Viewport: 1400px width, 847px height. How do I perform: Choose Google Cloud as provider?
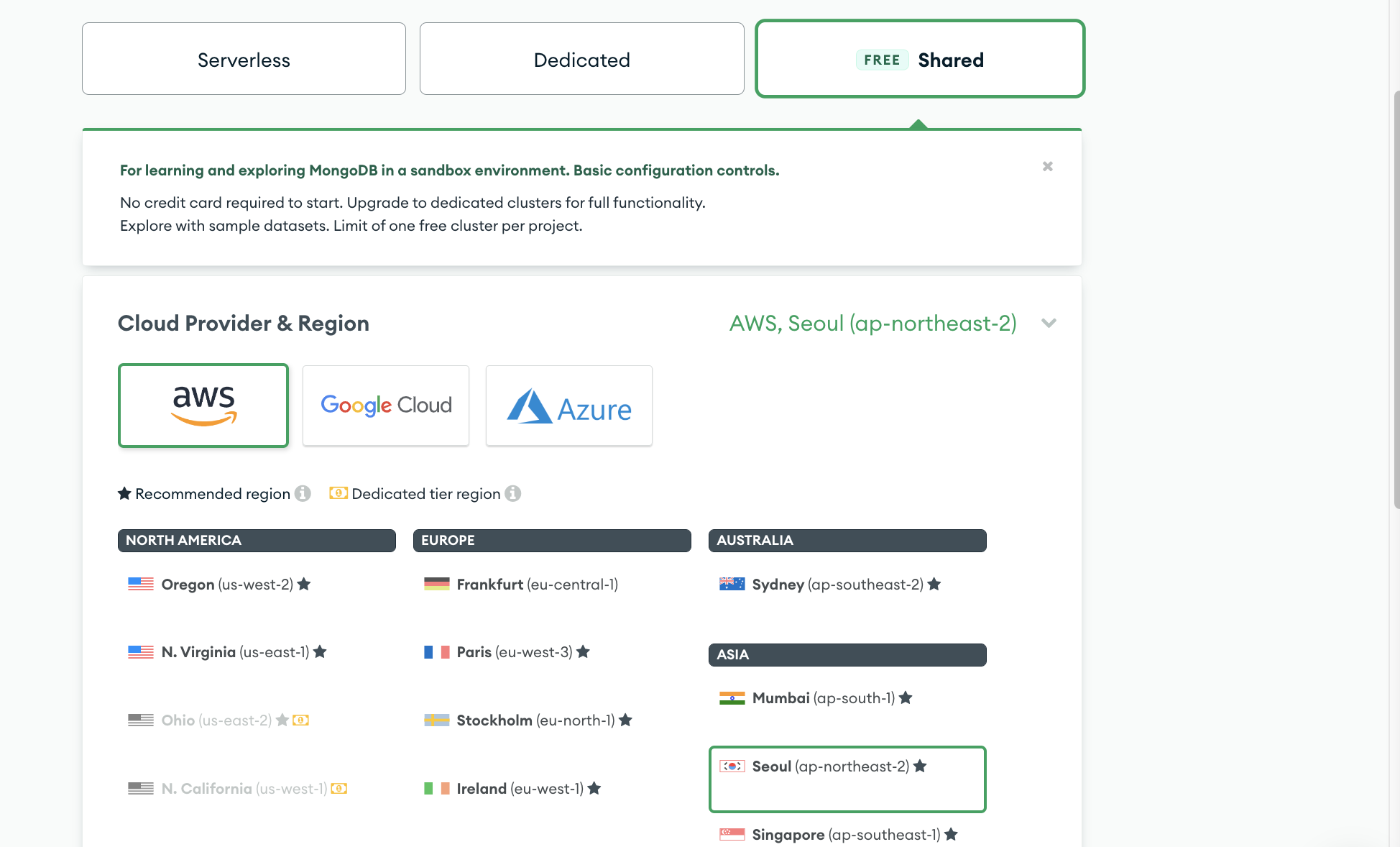386,406
